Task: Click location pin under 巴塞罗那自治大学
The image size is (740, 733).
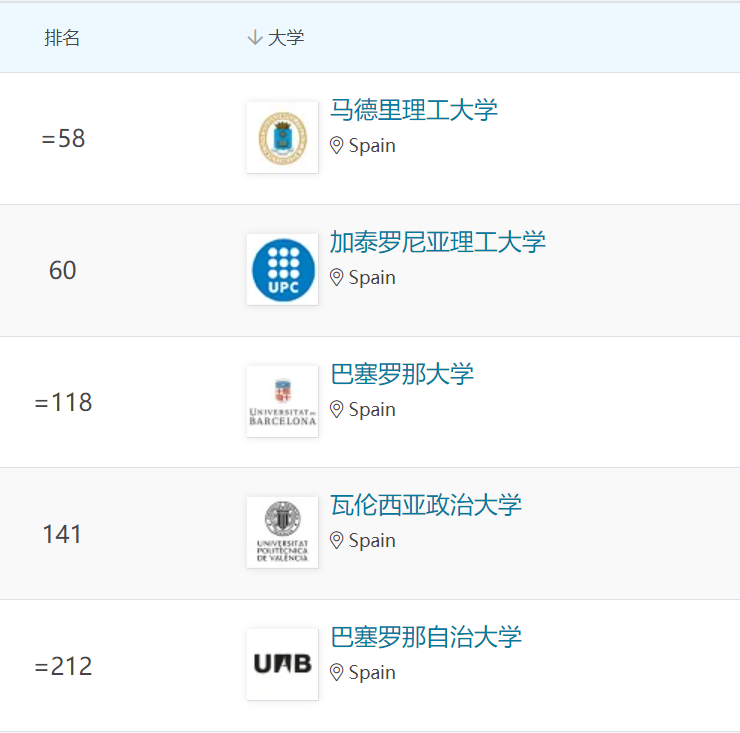Action: [337, 673]
